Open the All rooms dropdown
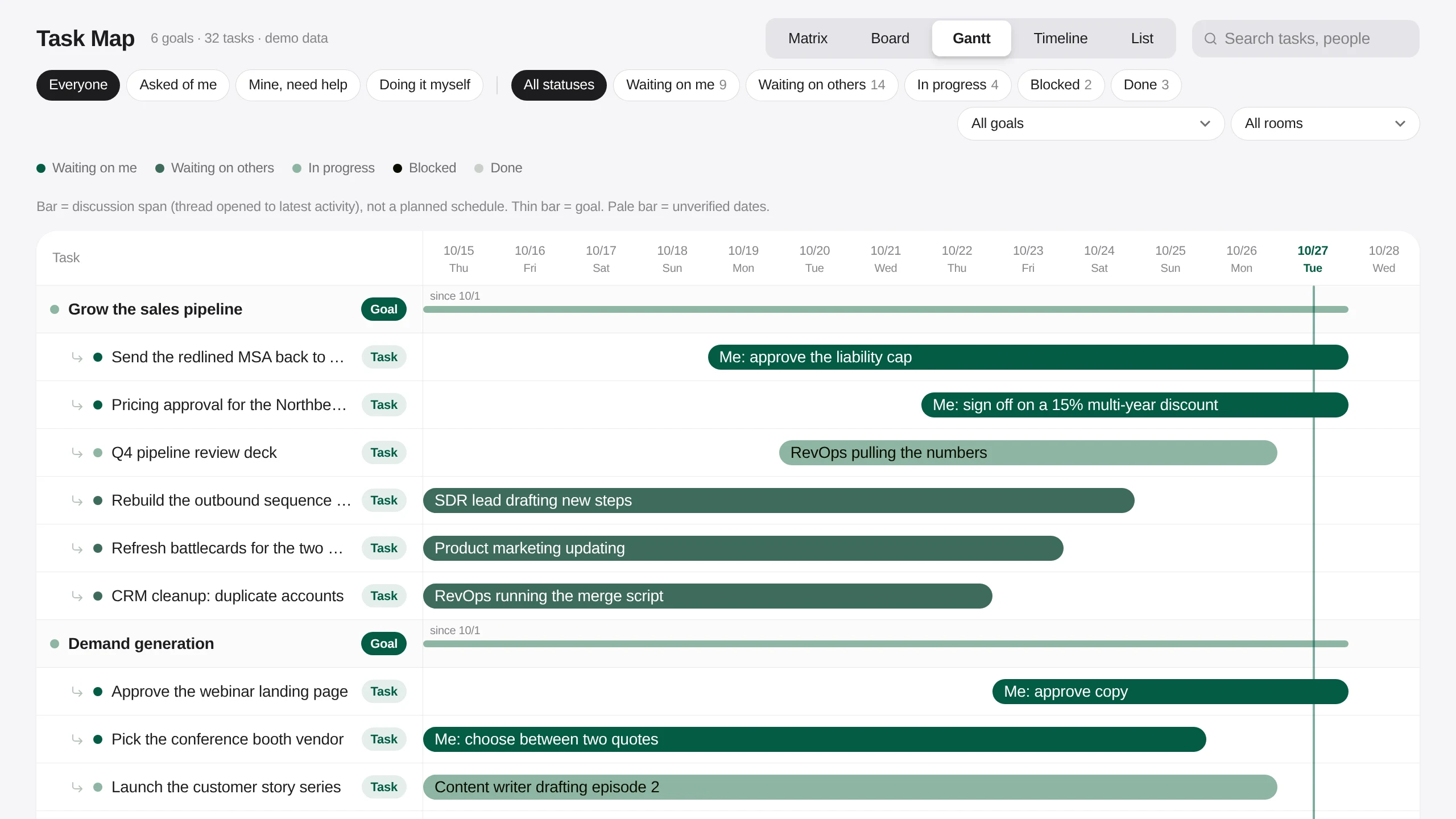This screenshot has width=1456, height=819. point(1325,123)
